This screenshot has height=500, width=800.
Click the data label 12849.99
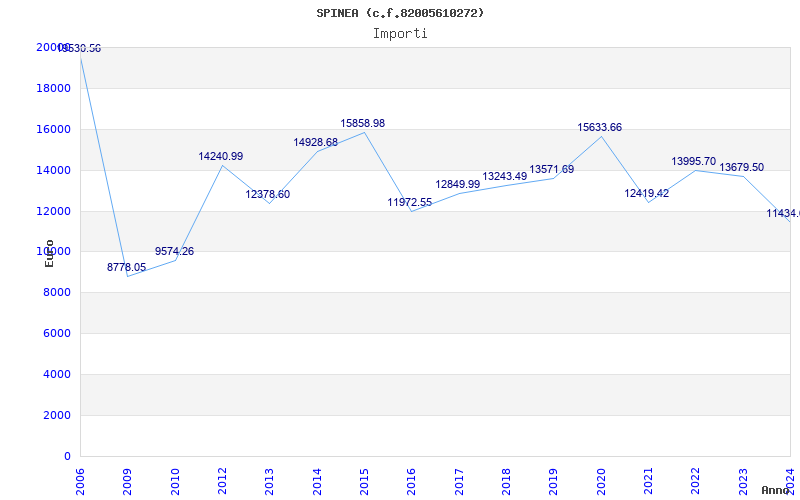[458, 184]
